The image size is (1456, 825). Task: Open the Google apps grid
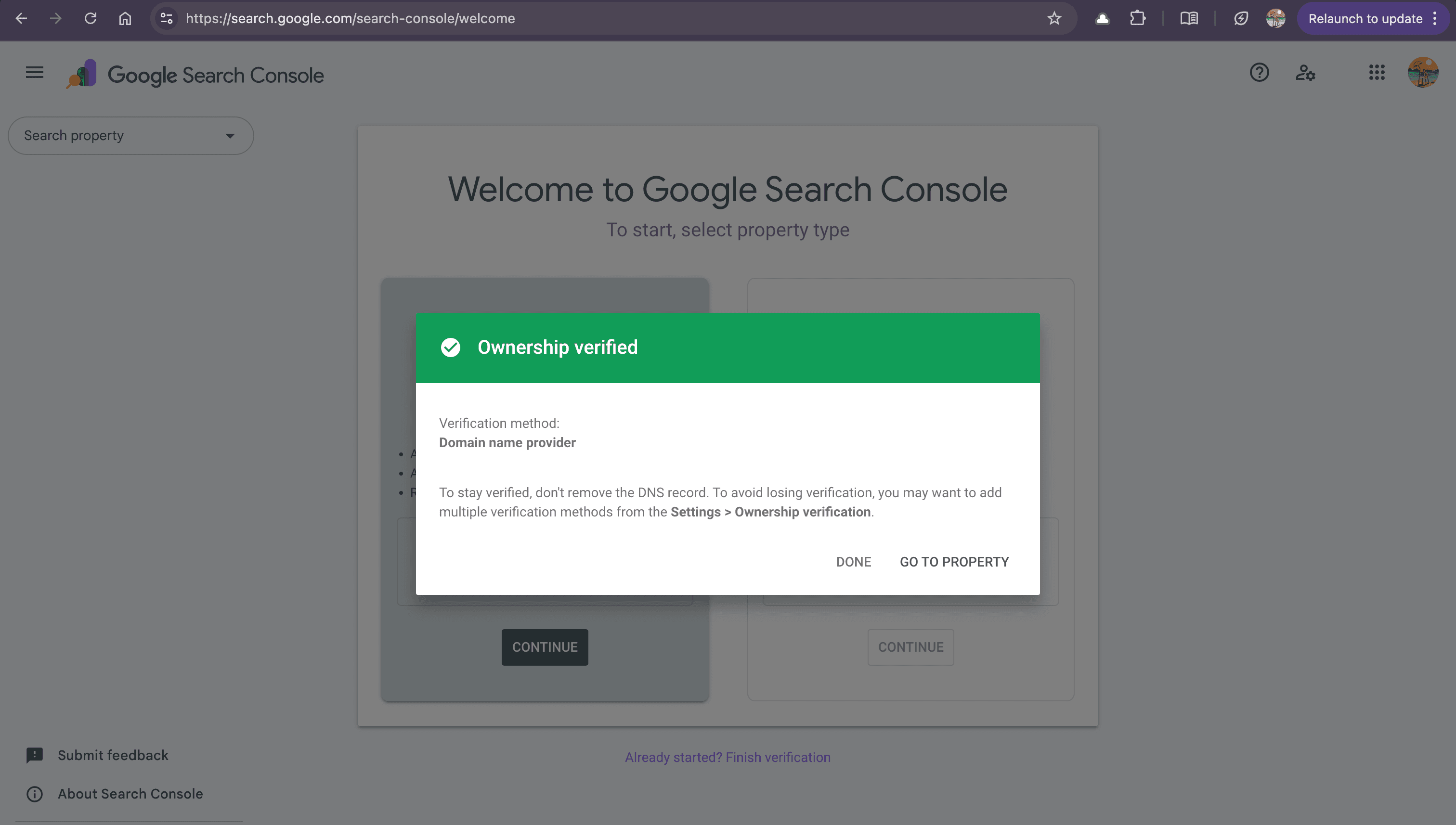coord(1377,73)
